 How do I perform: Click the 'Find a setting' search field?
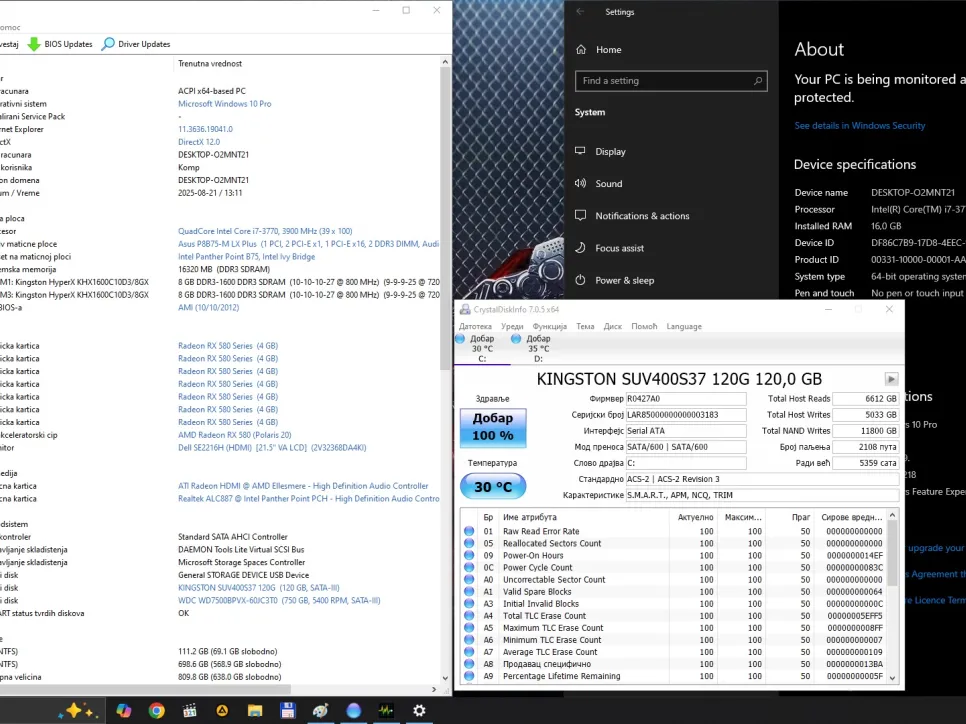(660, 81)
